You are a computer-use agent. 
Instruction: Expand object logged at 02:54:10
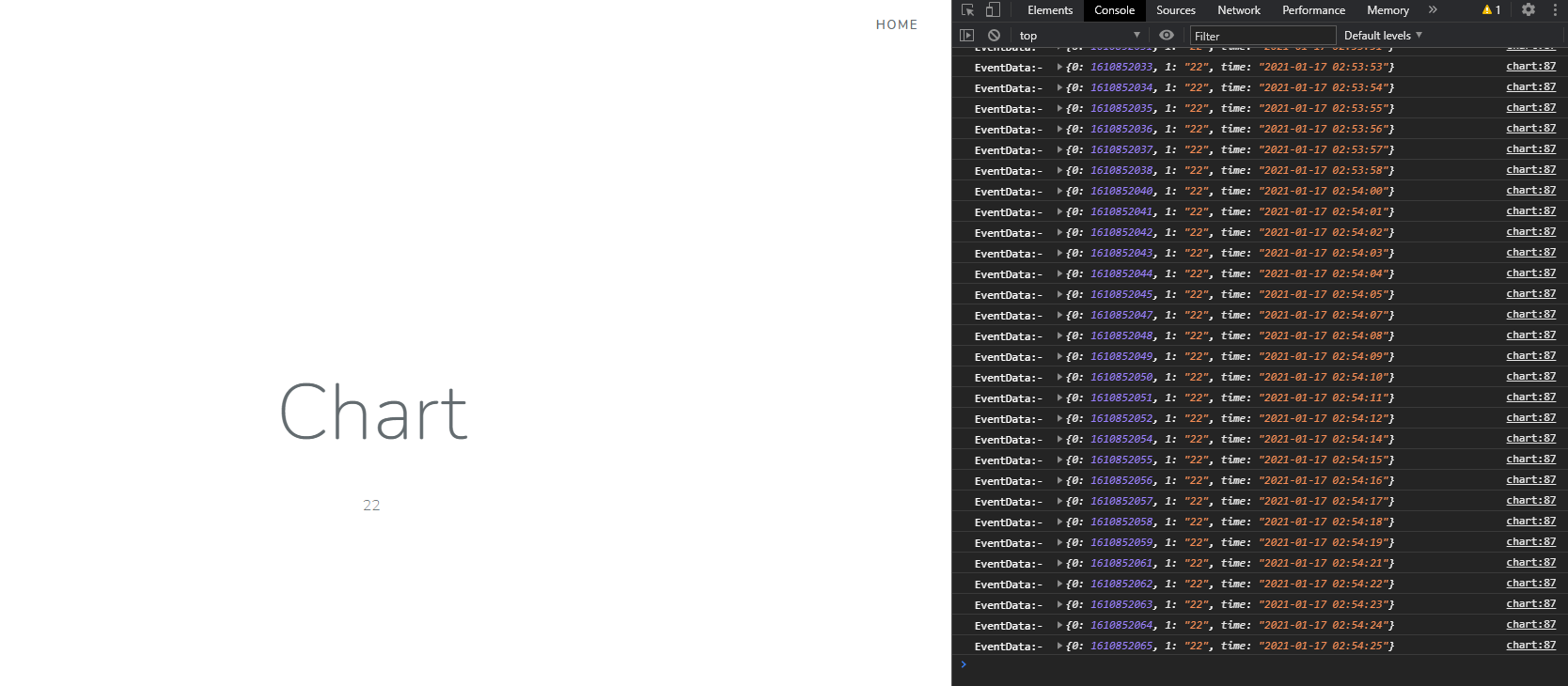tap(1059, 378)
